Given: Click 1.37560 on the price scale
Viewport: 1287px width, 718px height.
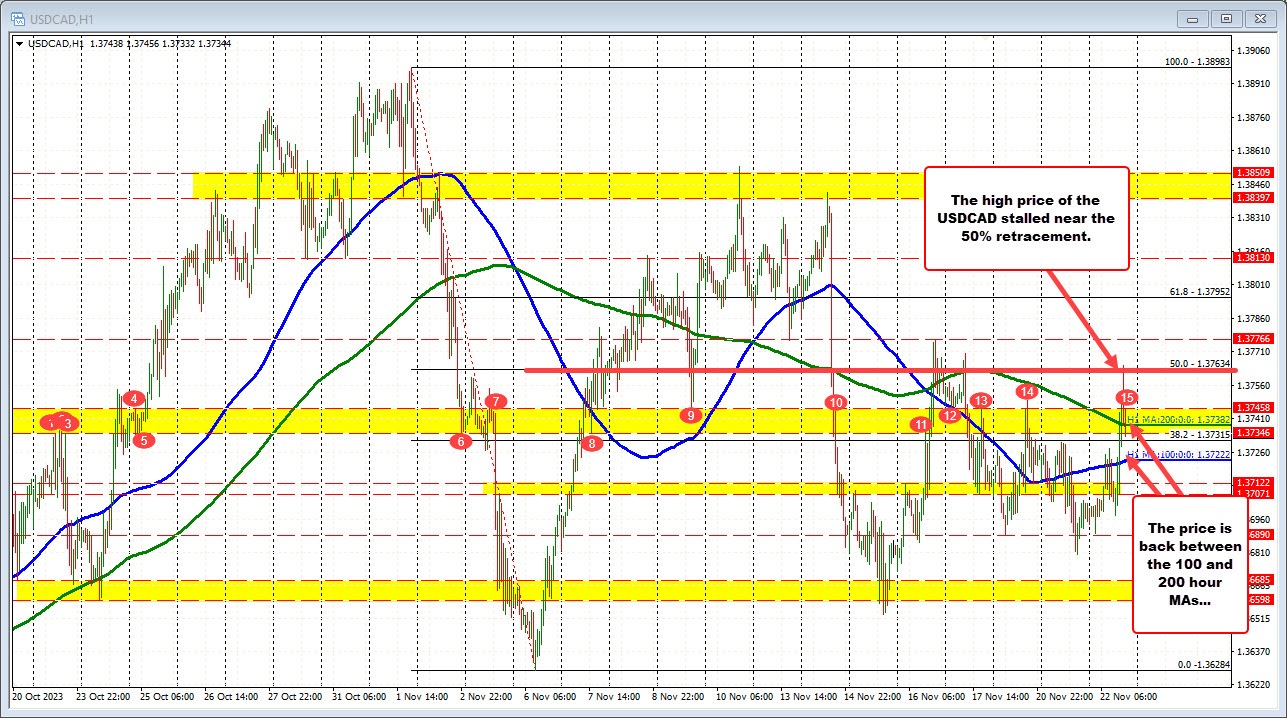Looking at the screenshot, I should (x=1255, y=385).
